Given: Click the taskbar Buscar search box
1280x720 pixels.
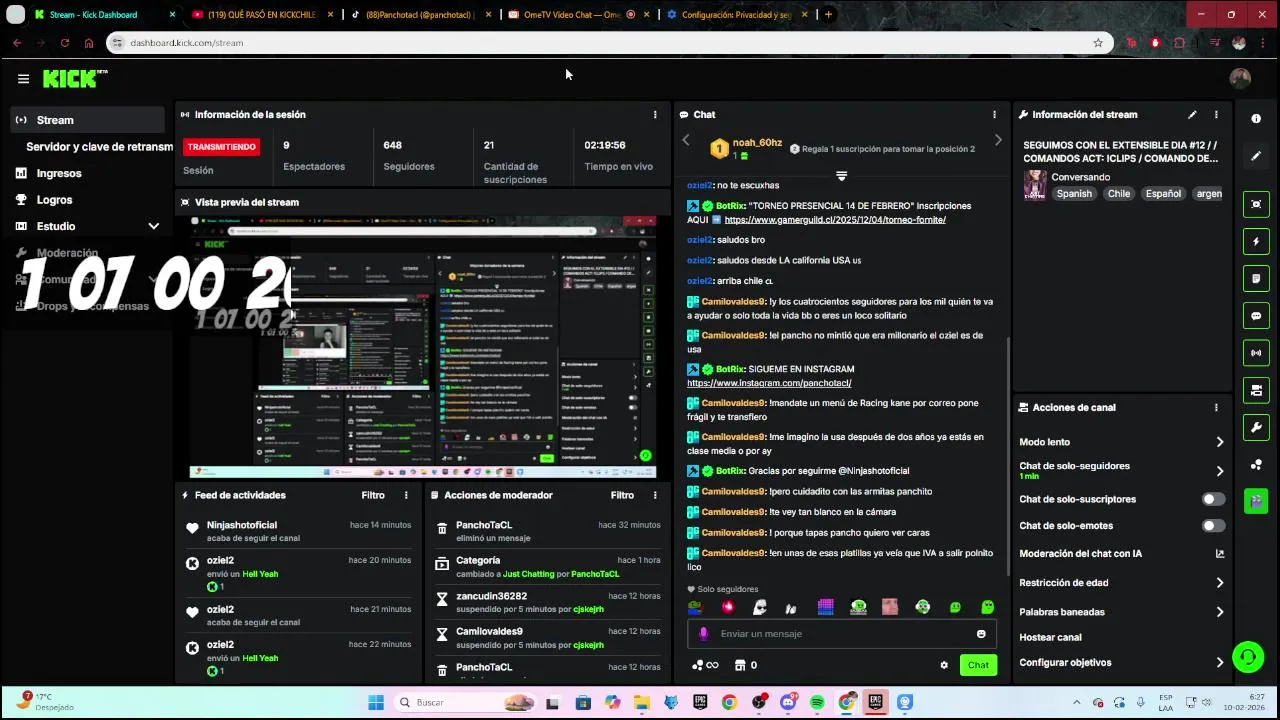Looking at the screenshot, I should 465,702.
